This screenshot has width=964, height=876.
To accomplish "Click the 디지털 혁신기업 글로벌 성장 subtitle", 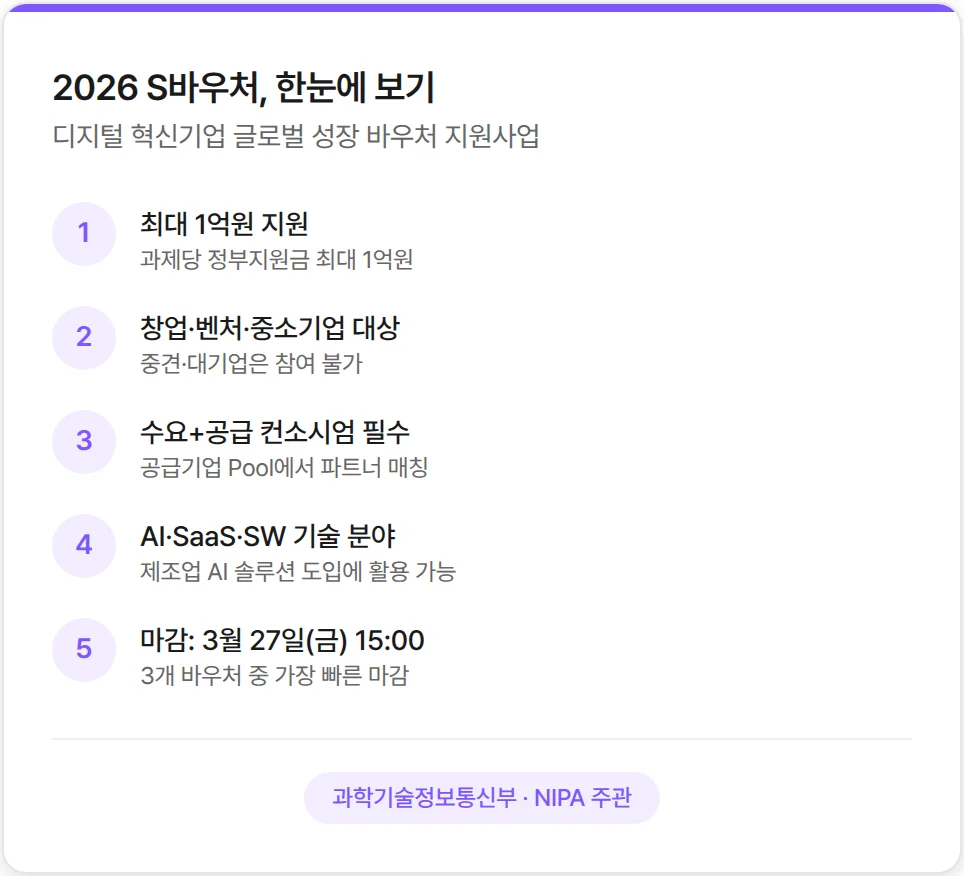I will point(296,136).
